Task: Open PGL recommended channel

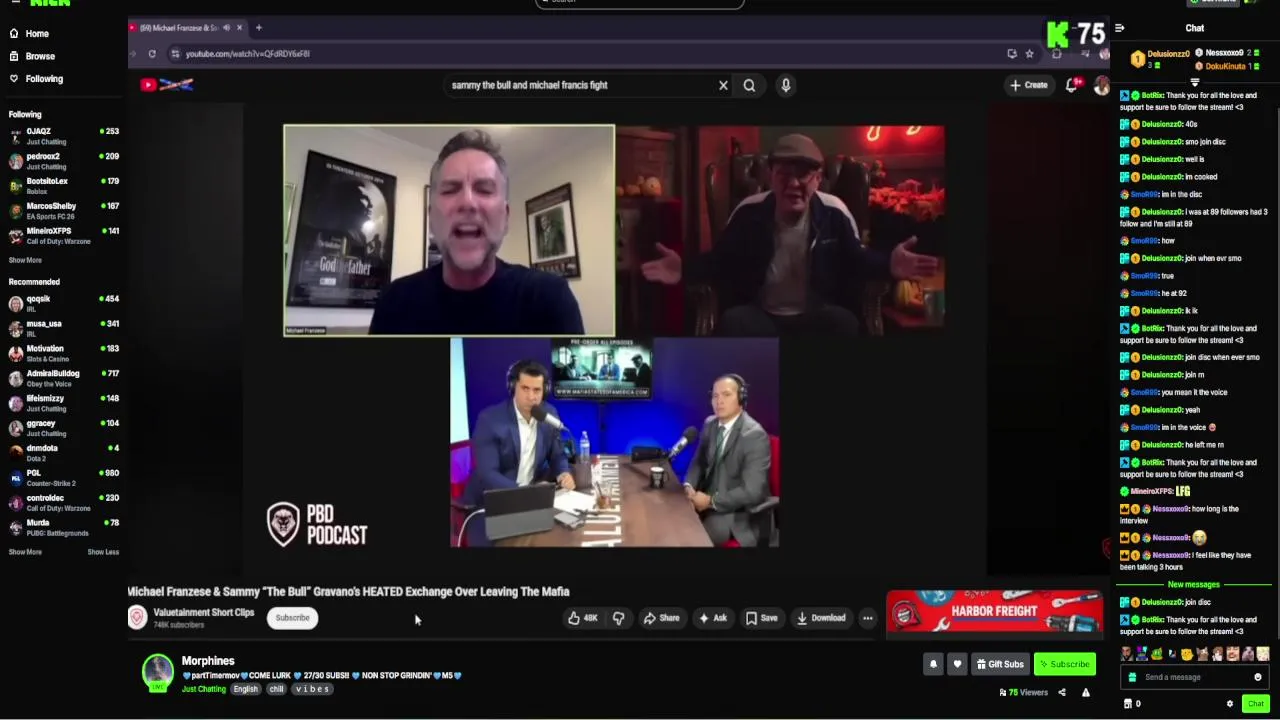Action: [x=63, y=478]
